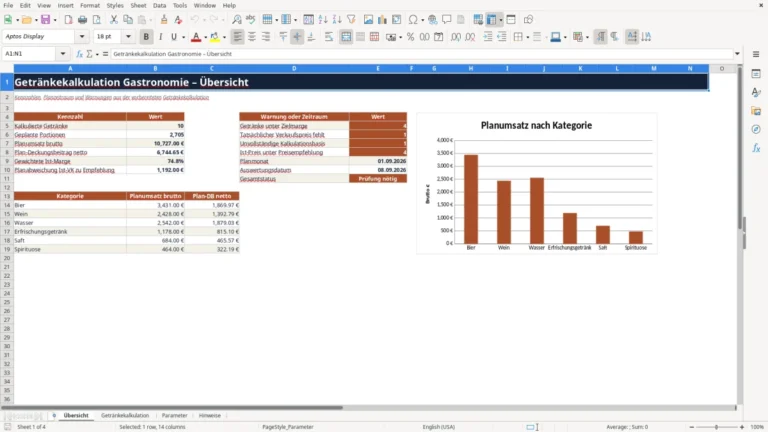Switch to the Parameter sheet tab
The image size is (768, 432).
click(x=174, y=415)
